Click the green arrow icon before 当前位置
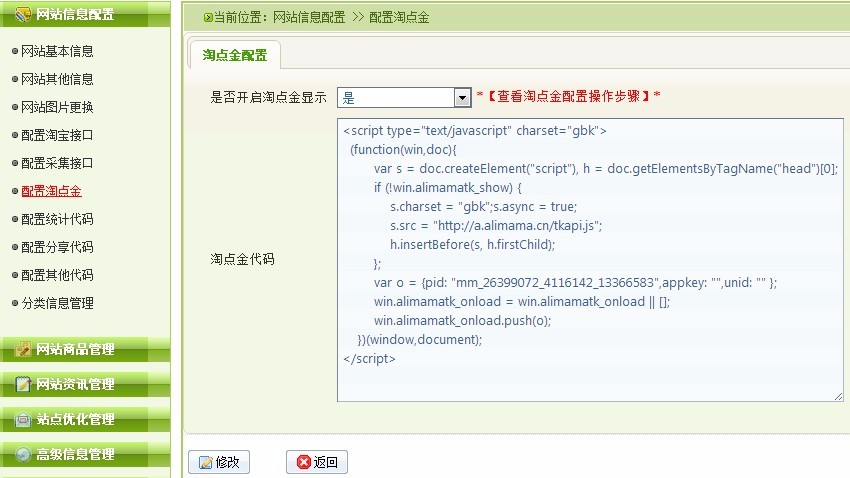The image size is (850, 478). 208,18
